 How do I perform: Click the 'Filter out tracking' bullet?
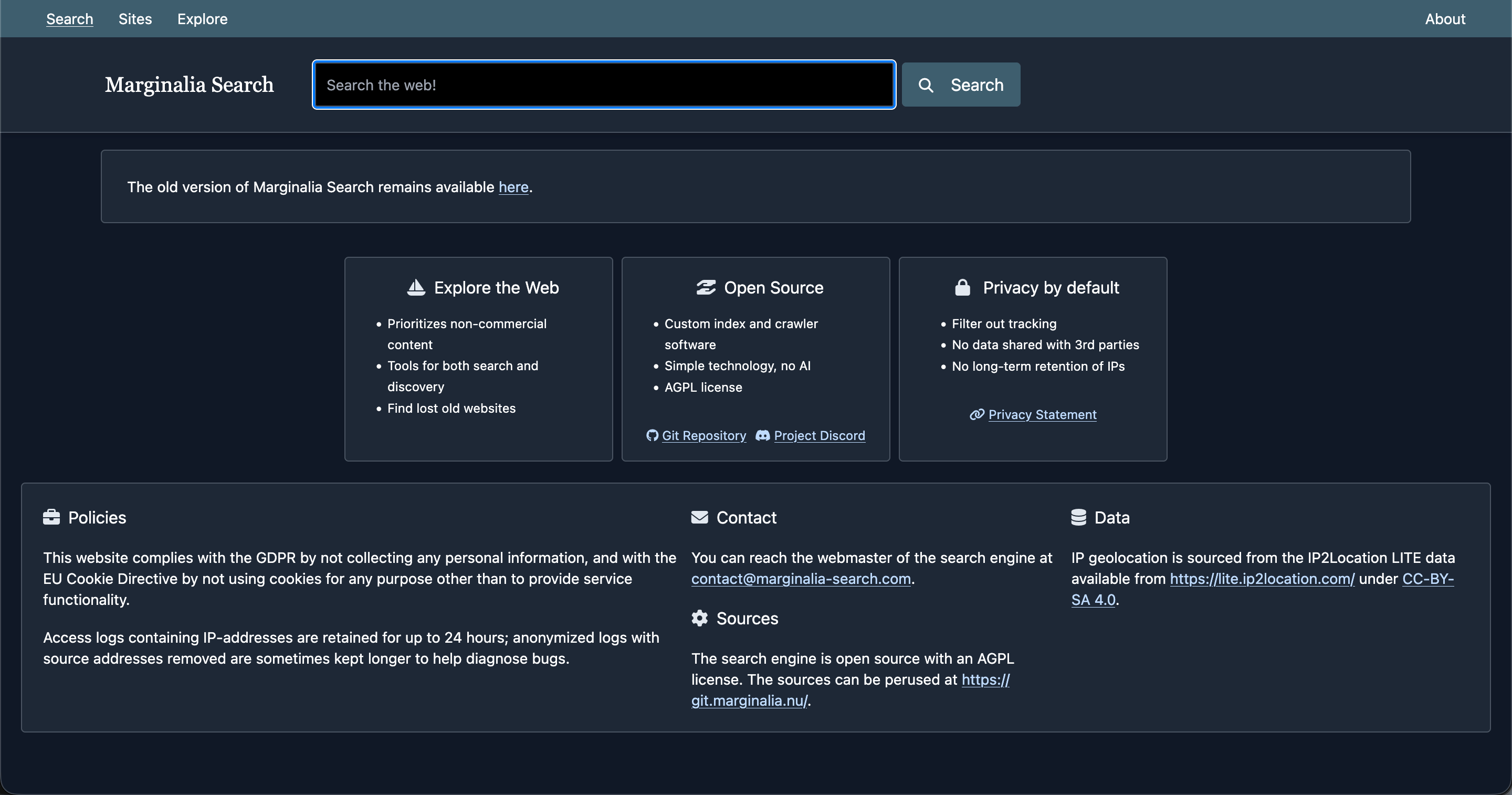[x=1004, y=323]
